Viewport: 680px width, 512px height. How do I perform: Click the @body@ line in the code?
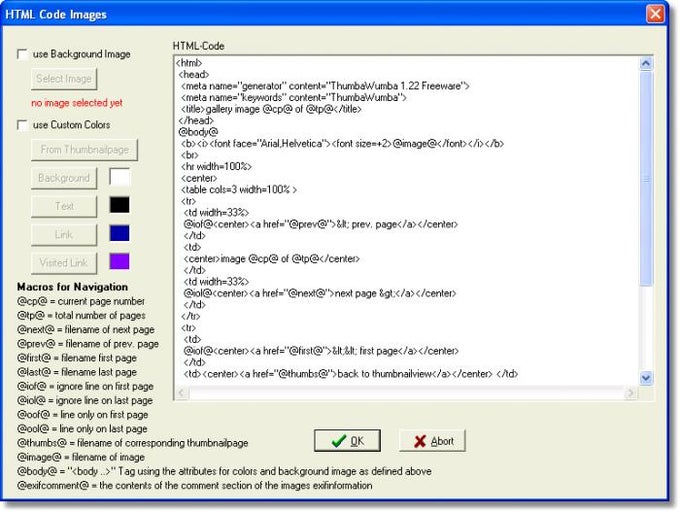(198, 132)
